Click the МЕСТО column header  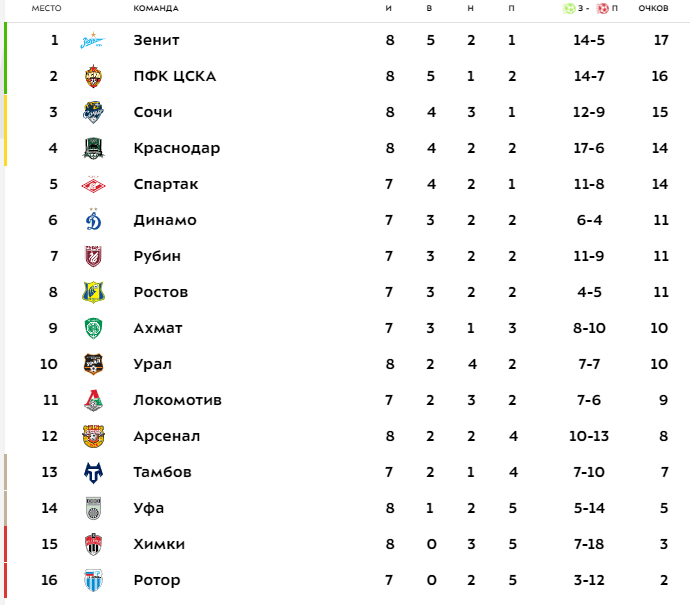click(47, 8)
